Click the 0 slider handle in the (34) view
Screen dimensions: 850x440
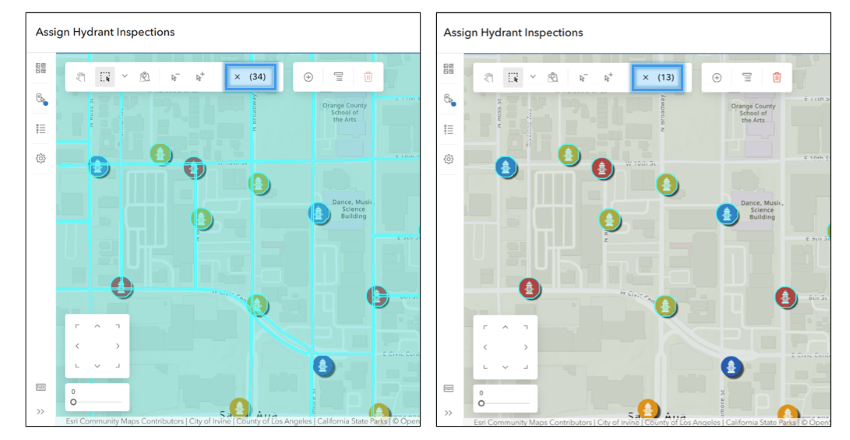pyautogui.click(x=73, y=402)
